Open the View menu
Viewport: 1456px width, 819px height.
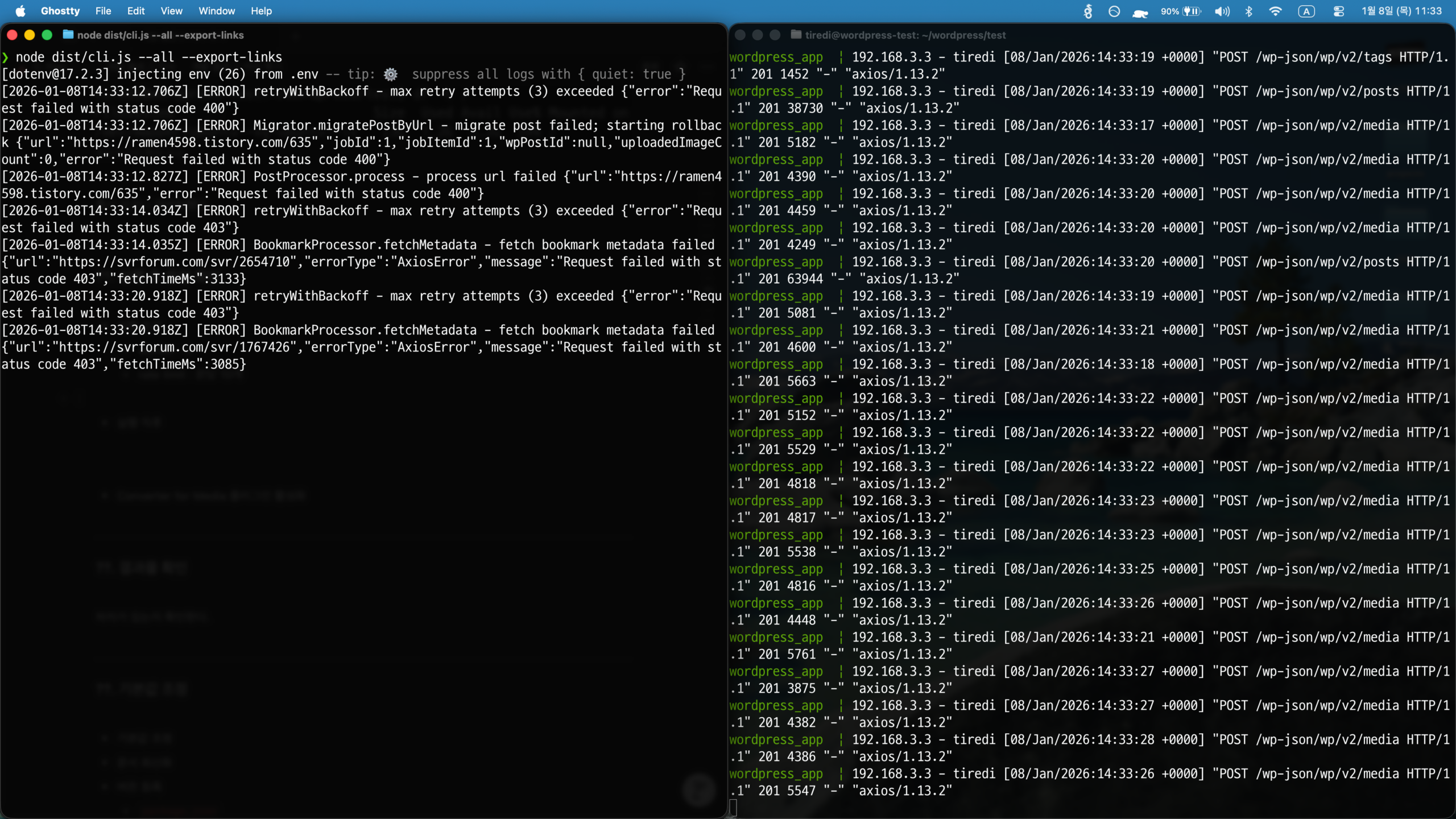(x=171, y=11)
